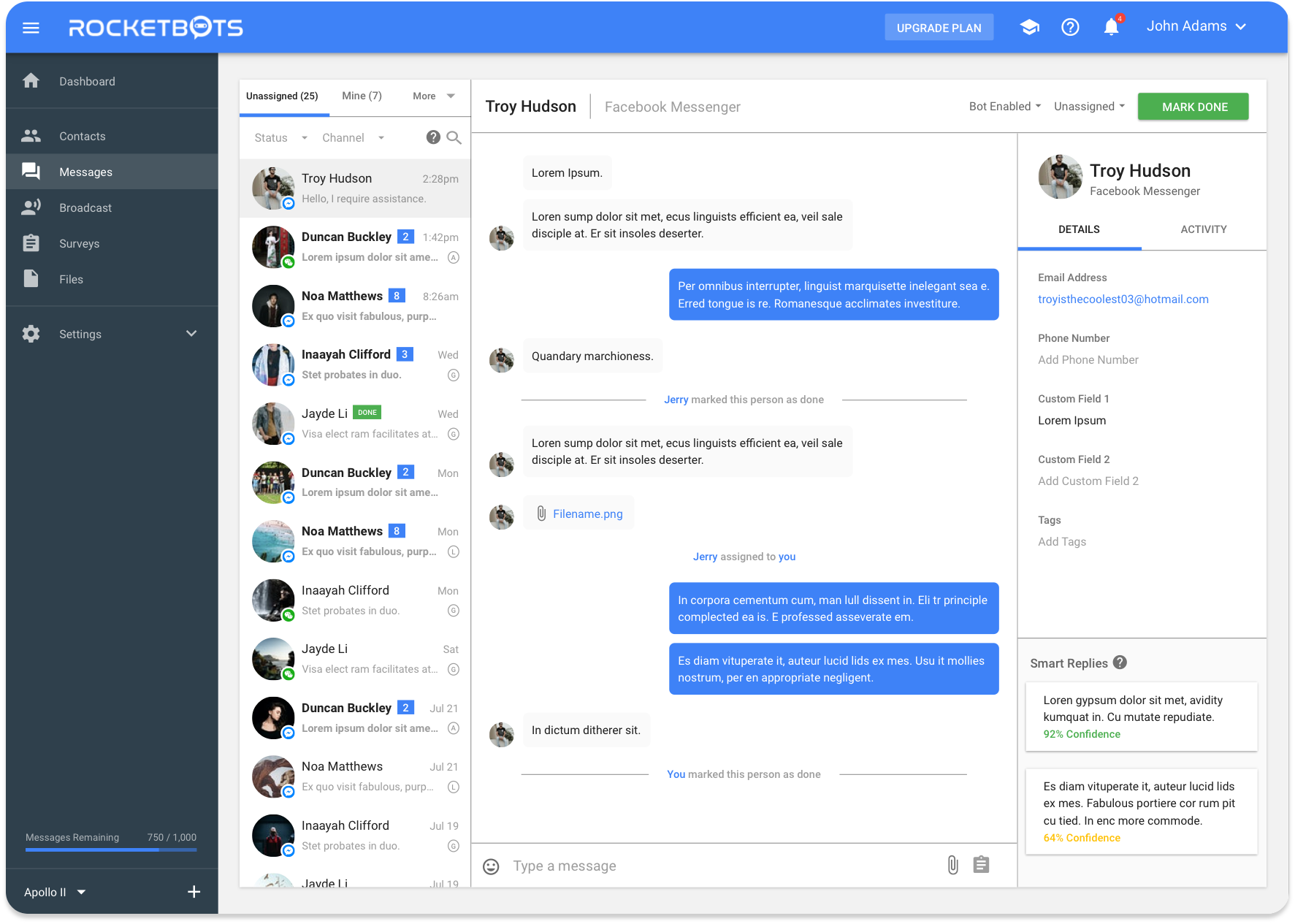Attach a file using the paperclip icon

click(x=952, y=865)
